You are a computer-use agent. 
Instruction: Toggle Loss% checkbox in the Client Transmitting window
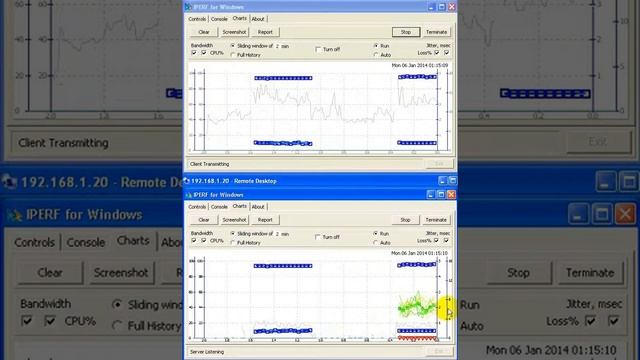(x=437, y=53)
